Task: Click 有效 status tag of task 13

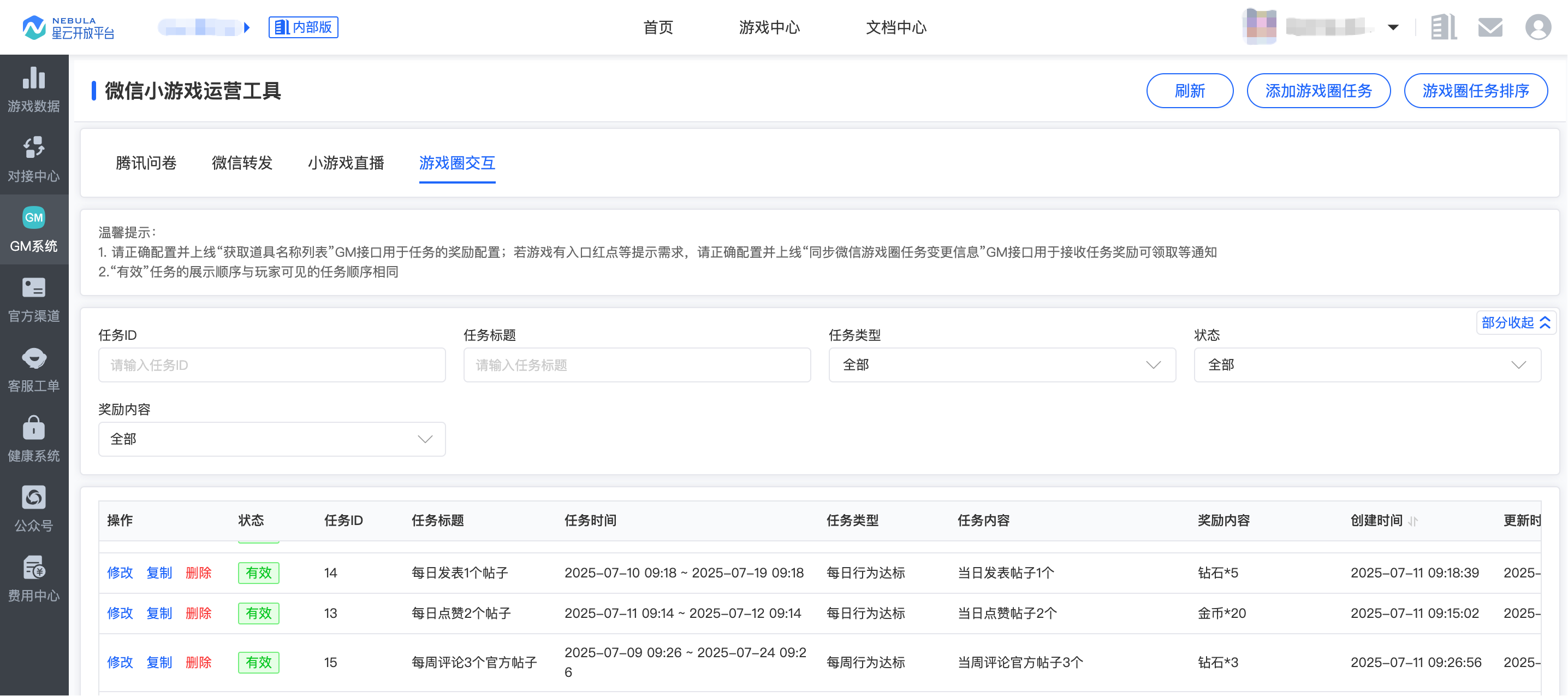Action: click(x=259, y=614)
